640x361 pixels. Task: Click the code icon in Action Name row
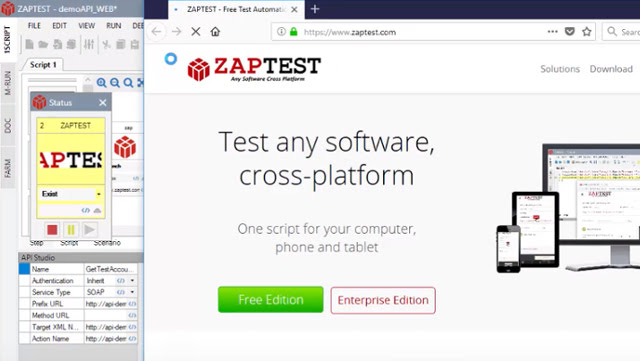[132, 339]
